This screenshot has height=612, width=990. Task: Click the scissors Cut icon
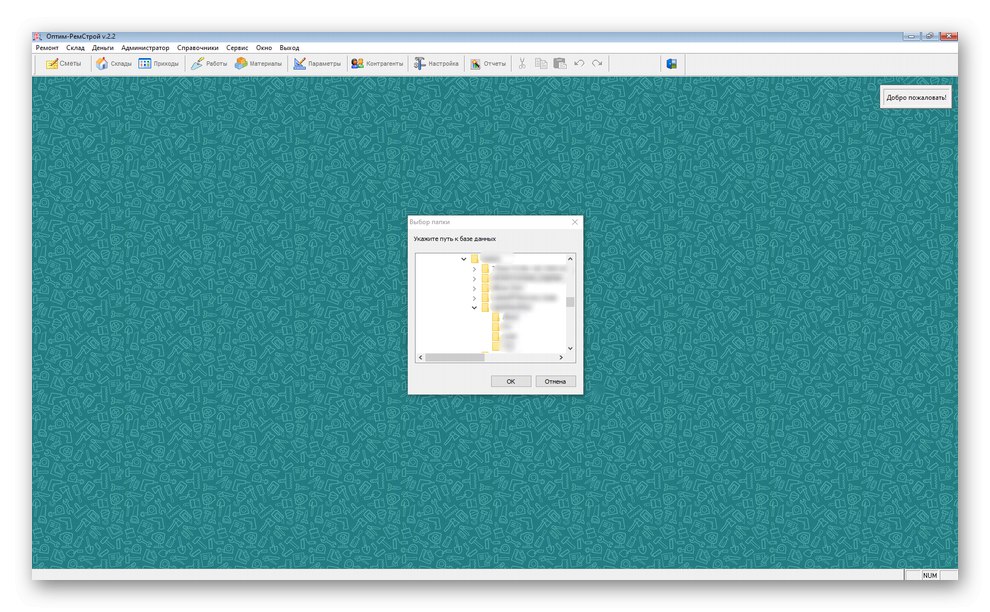[x=522, y=64]
